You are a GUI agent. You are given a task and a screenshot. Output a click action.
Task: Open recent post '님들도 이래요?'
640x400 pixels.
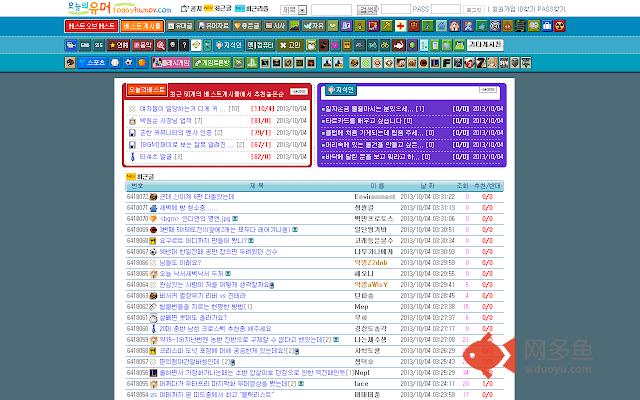click(180, 263)
